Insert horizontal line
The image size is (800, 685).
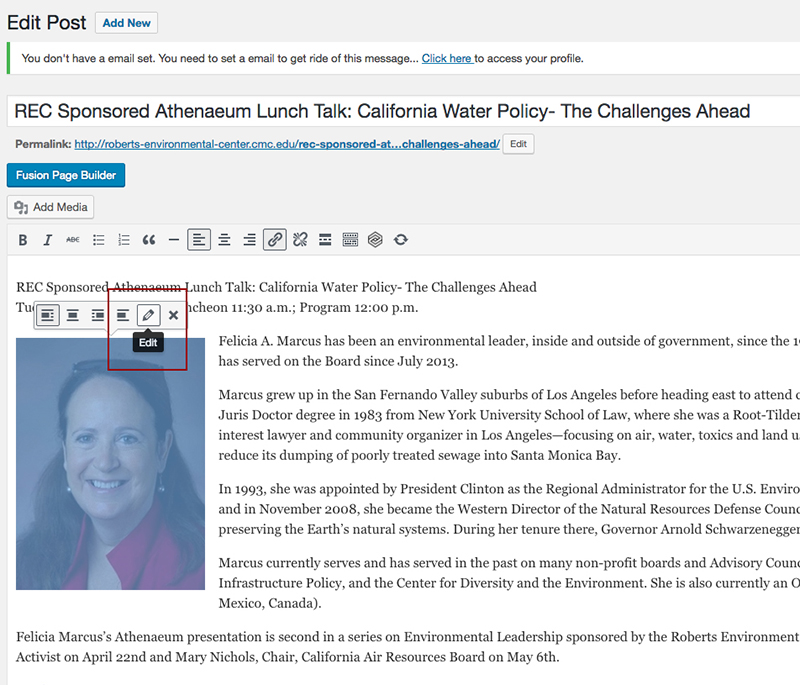coord(173,240)
